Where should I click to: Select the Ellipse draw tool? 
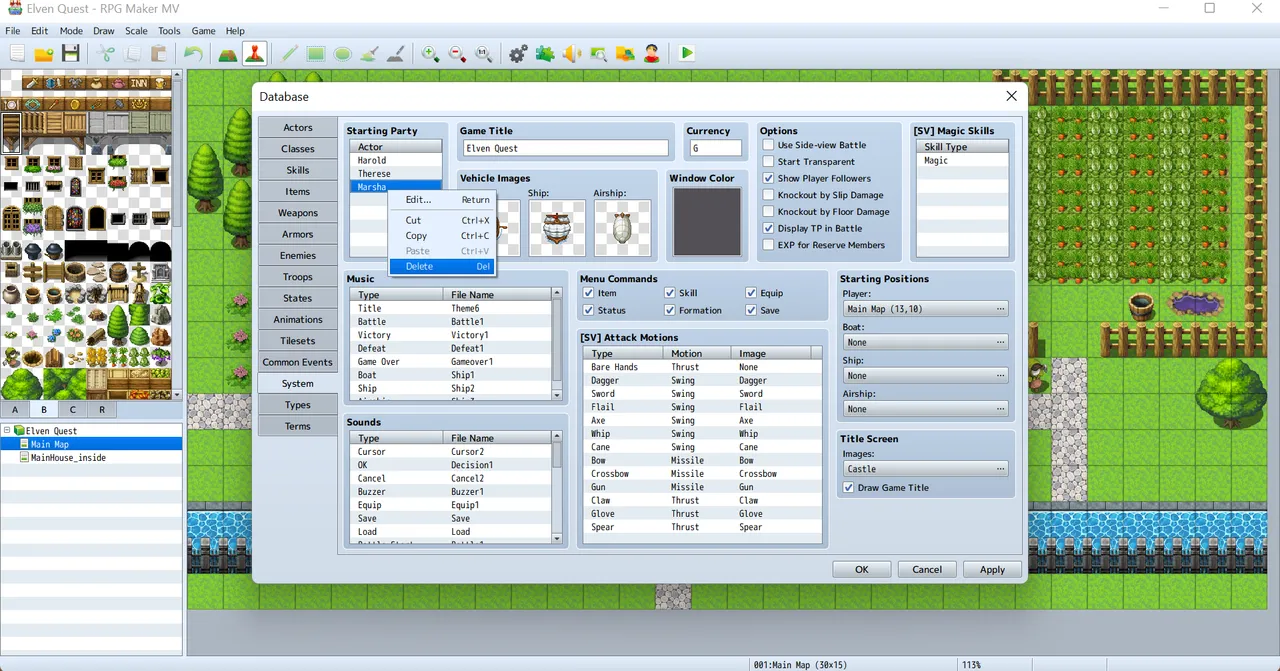pos(342,53)
